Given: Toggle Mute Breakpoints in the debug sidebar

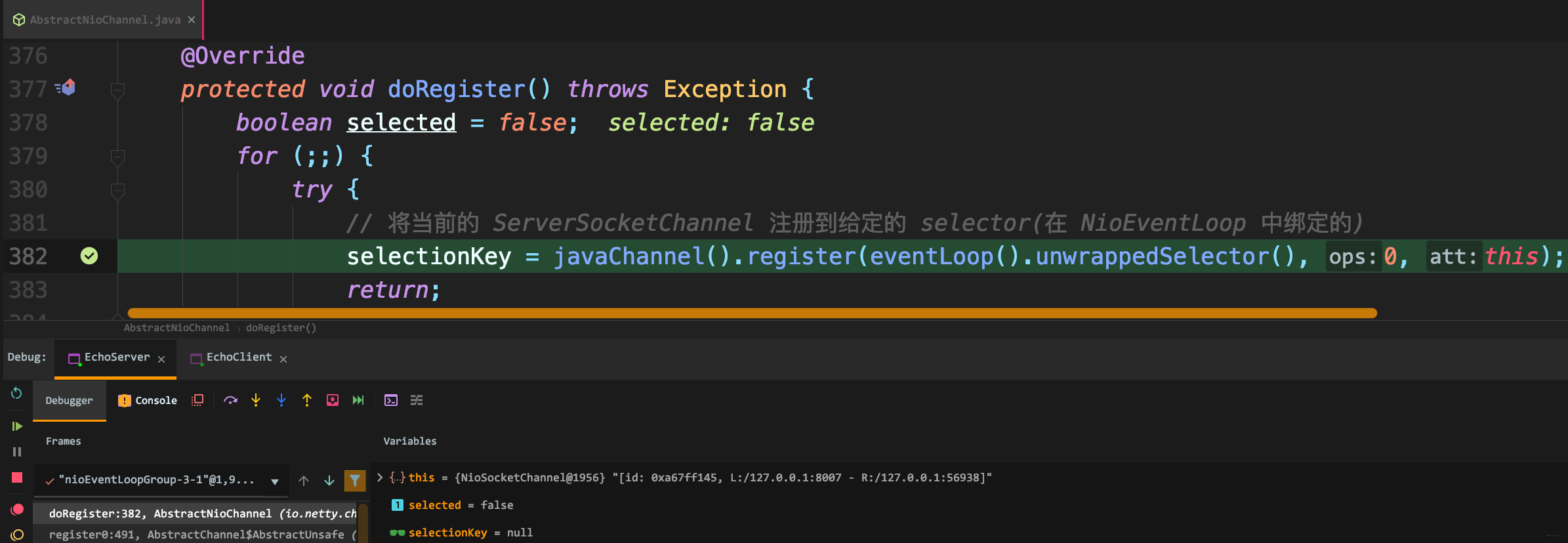Looking at the screenshot, I should pos(17,534).
